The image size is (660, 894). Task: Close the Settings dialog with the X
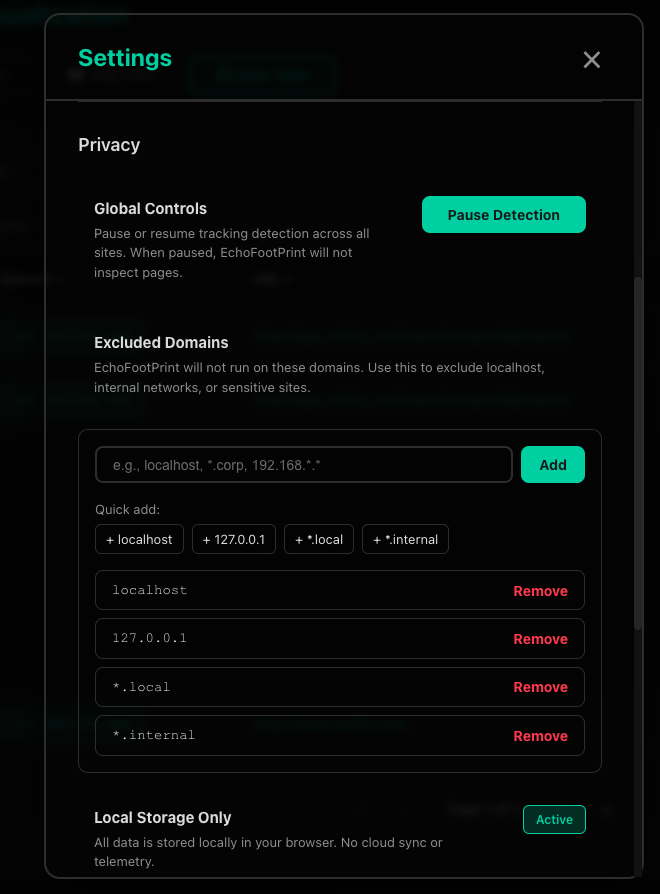tap(591, 60)
